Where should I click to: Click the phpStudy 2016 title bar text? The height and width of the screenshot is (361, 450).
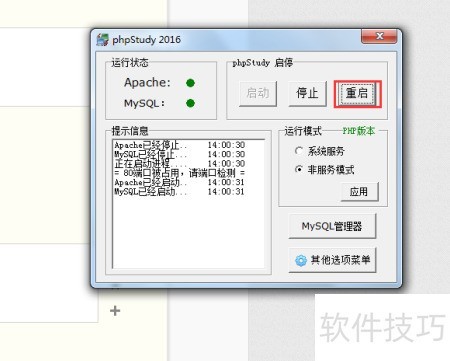point(147,40)
